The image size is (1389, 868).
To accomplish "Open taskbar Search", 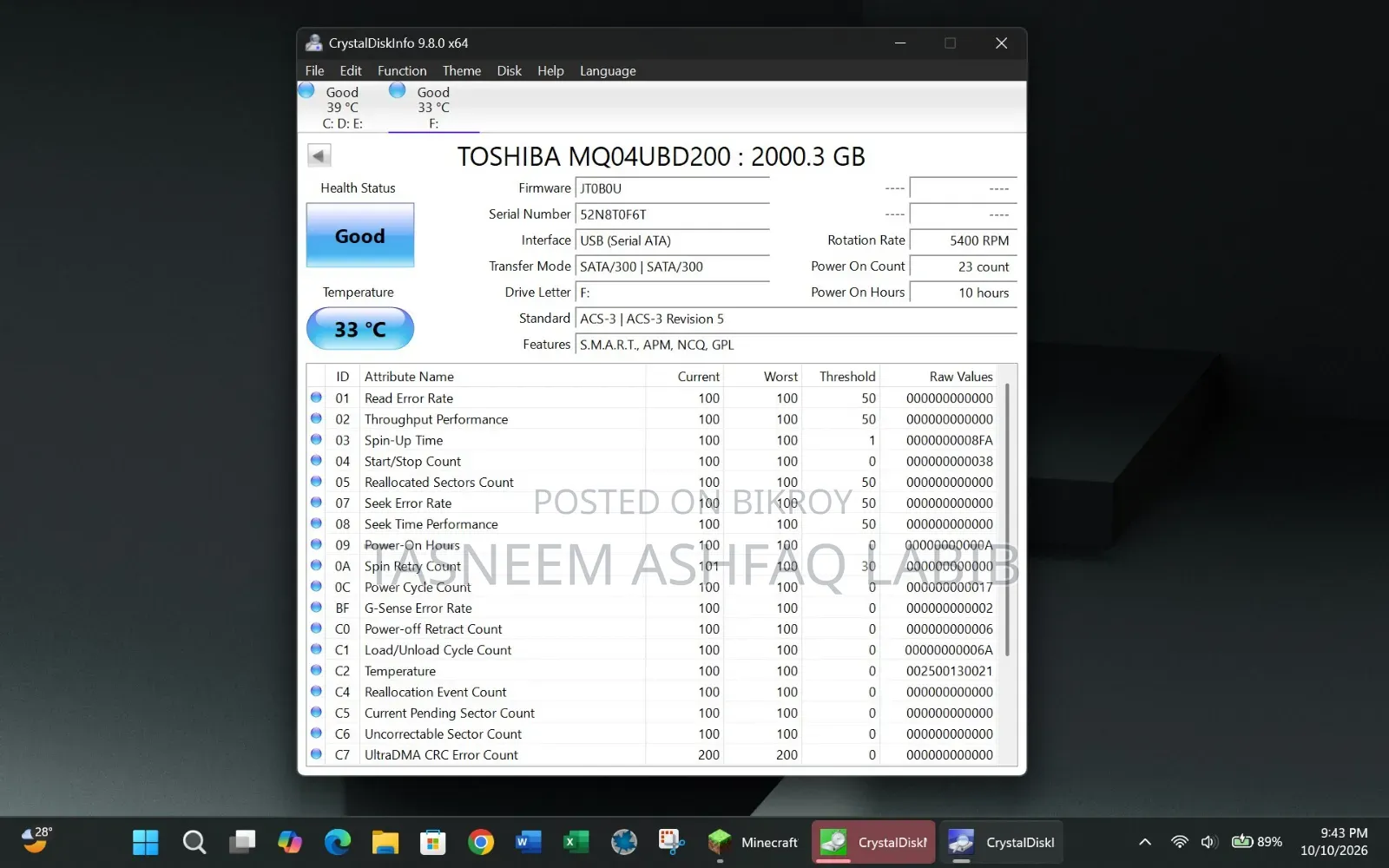I will pyautogui.click(x=194, y=842).
